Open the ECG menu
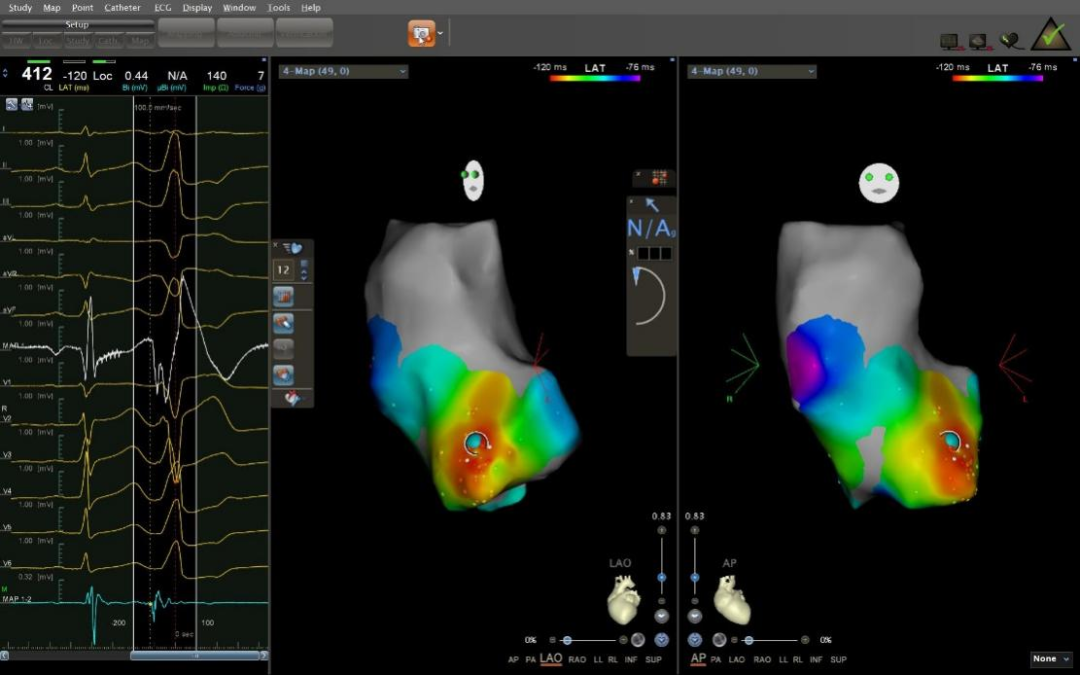The image size is (1080, 675). 162,7
